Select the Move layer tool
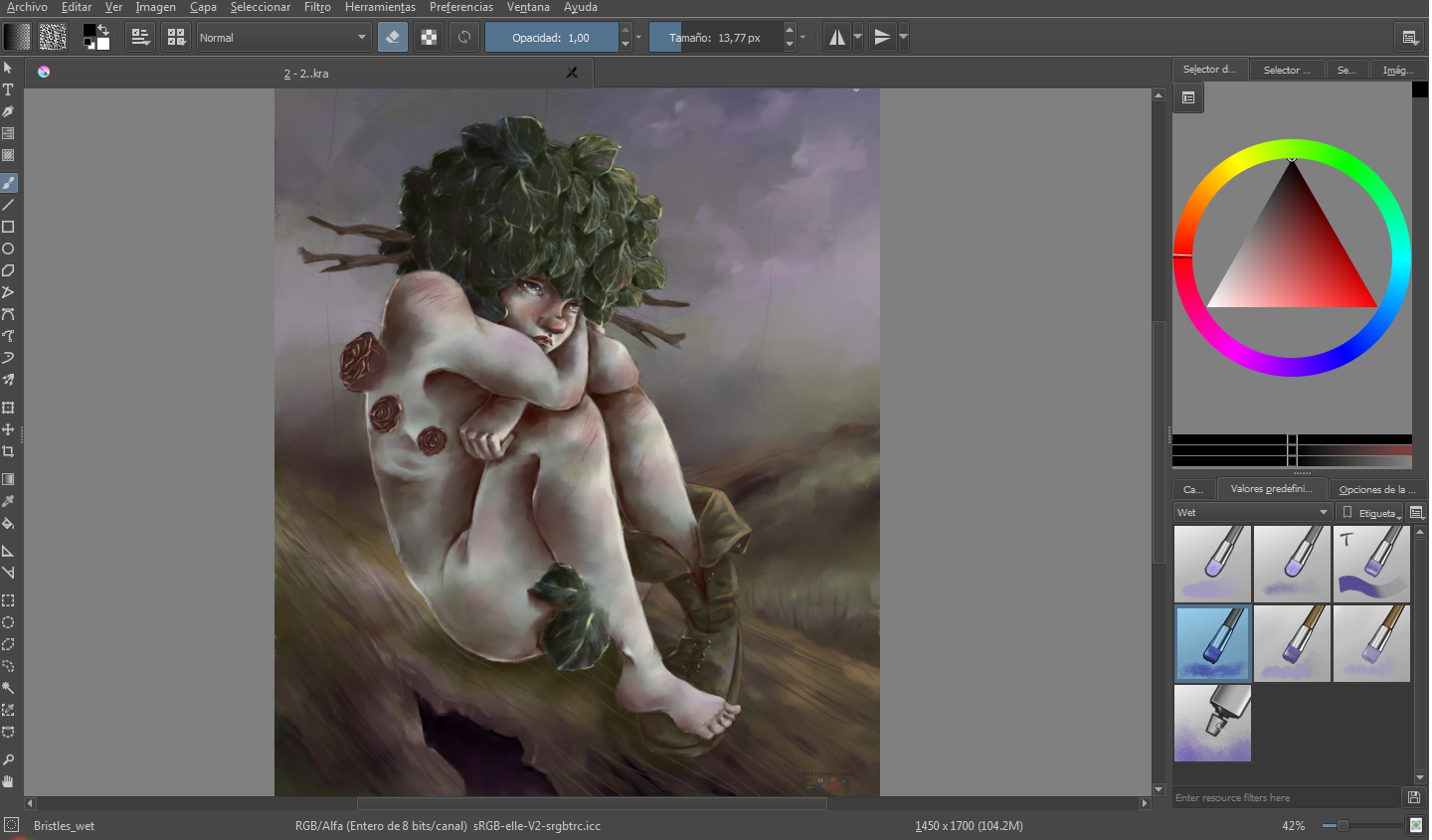 pos(8,429)
